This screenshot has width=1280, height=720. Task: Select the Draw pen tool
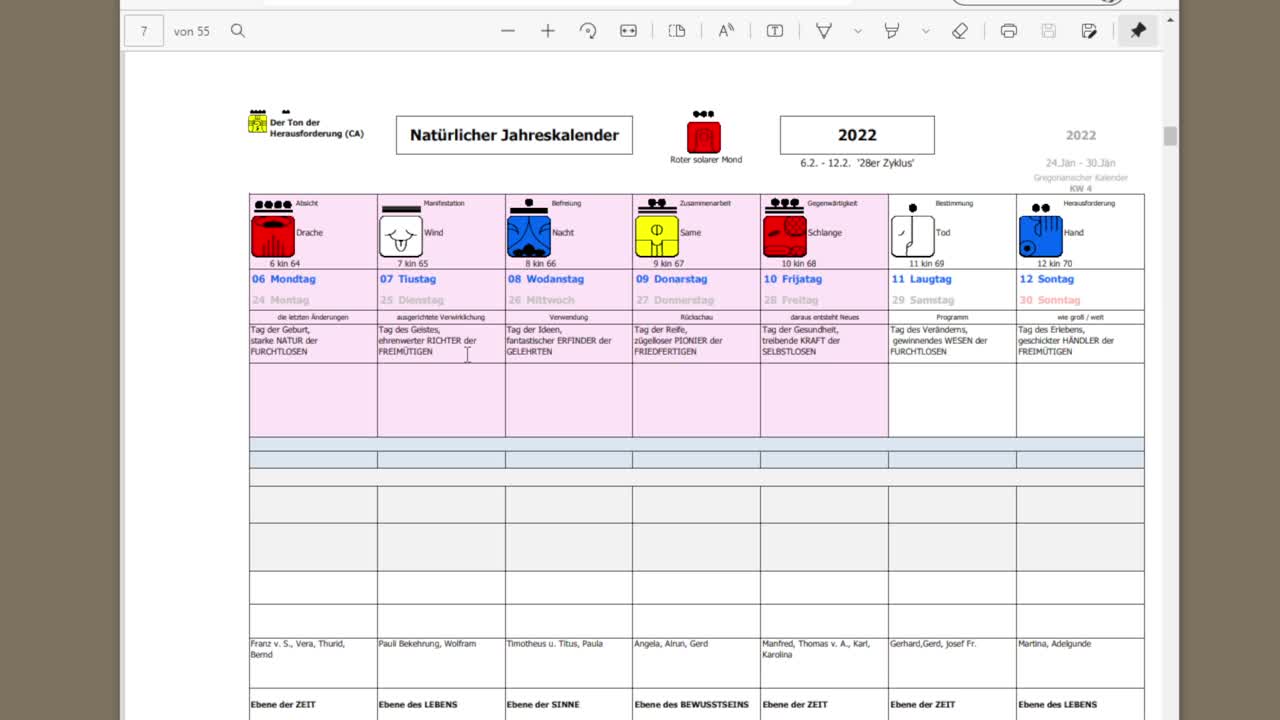(824, 31)
